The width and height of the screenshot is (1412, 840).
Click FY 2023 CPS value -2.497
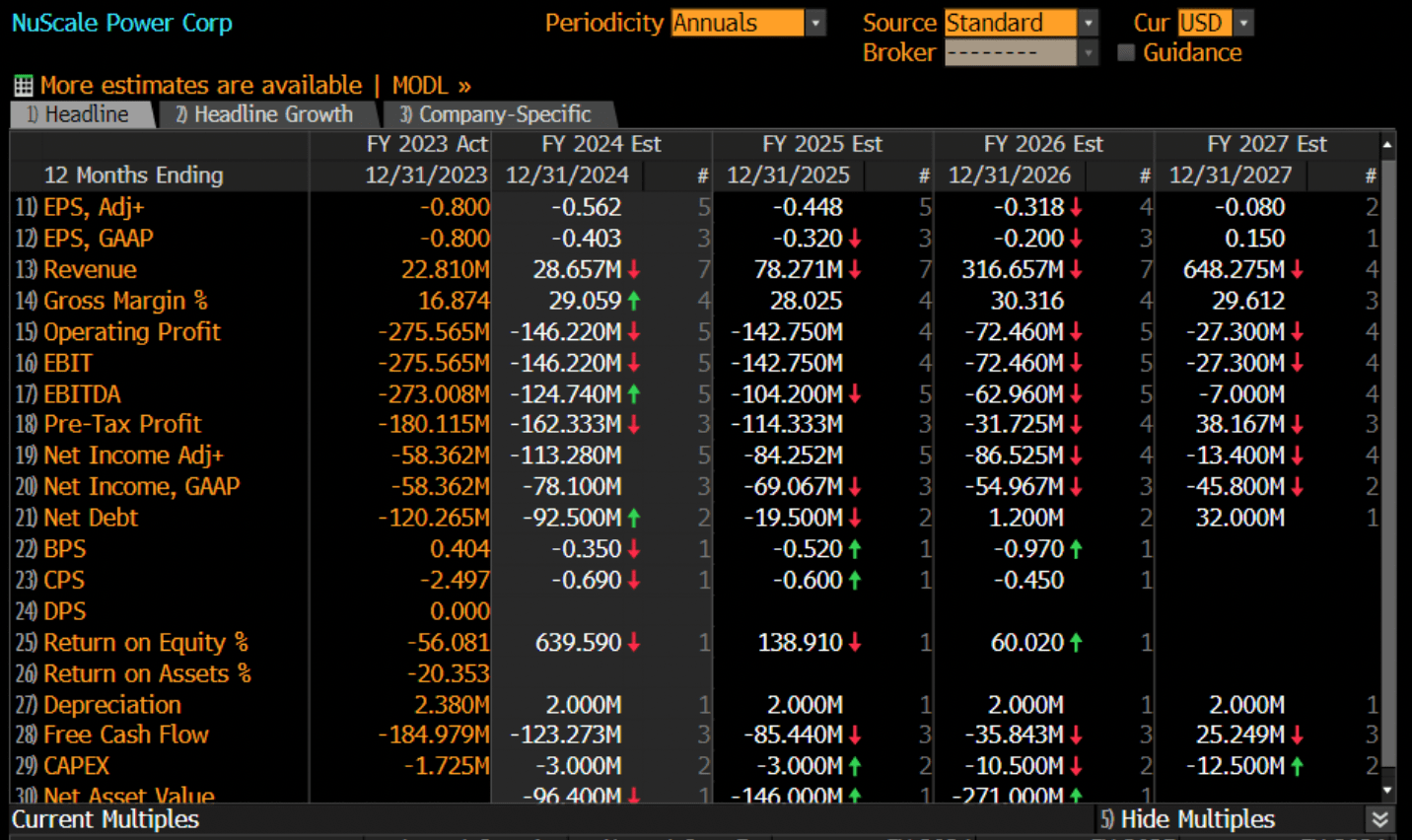pos(455,581)
